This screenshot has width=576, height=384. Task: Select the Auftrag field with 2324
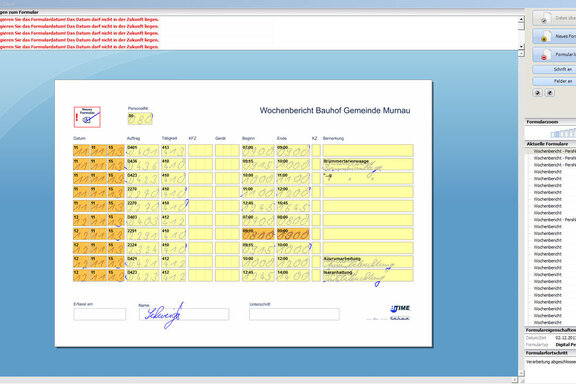(x=143, y=248)
